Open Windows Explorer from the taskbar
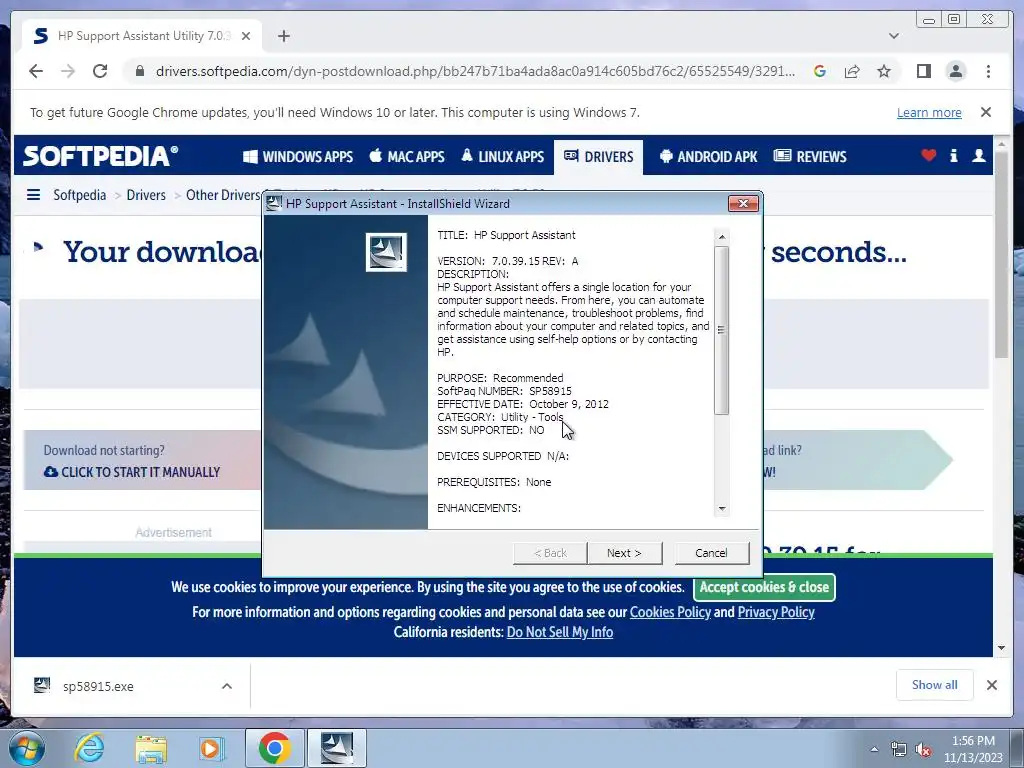The width and height of the screenshot is (1024, 768). point(151,748)
